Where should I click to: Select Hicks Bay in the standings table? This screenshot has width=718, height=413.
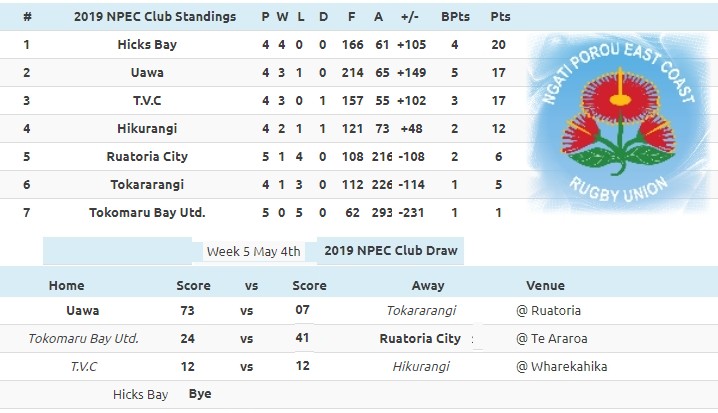coord(146,45)
